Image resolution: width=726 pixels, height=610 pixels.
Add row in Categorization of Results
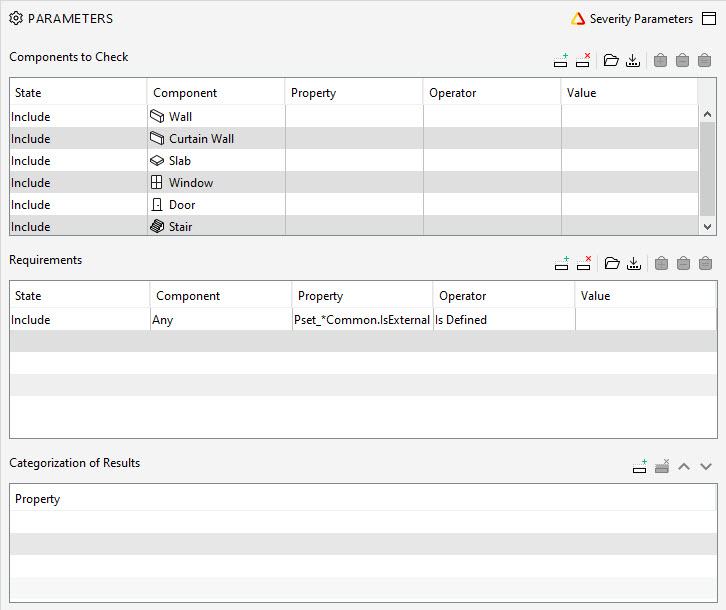click(640, 466)
